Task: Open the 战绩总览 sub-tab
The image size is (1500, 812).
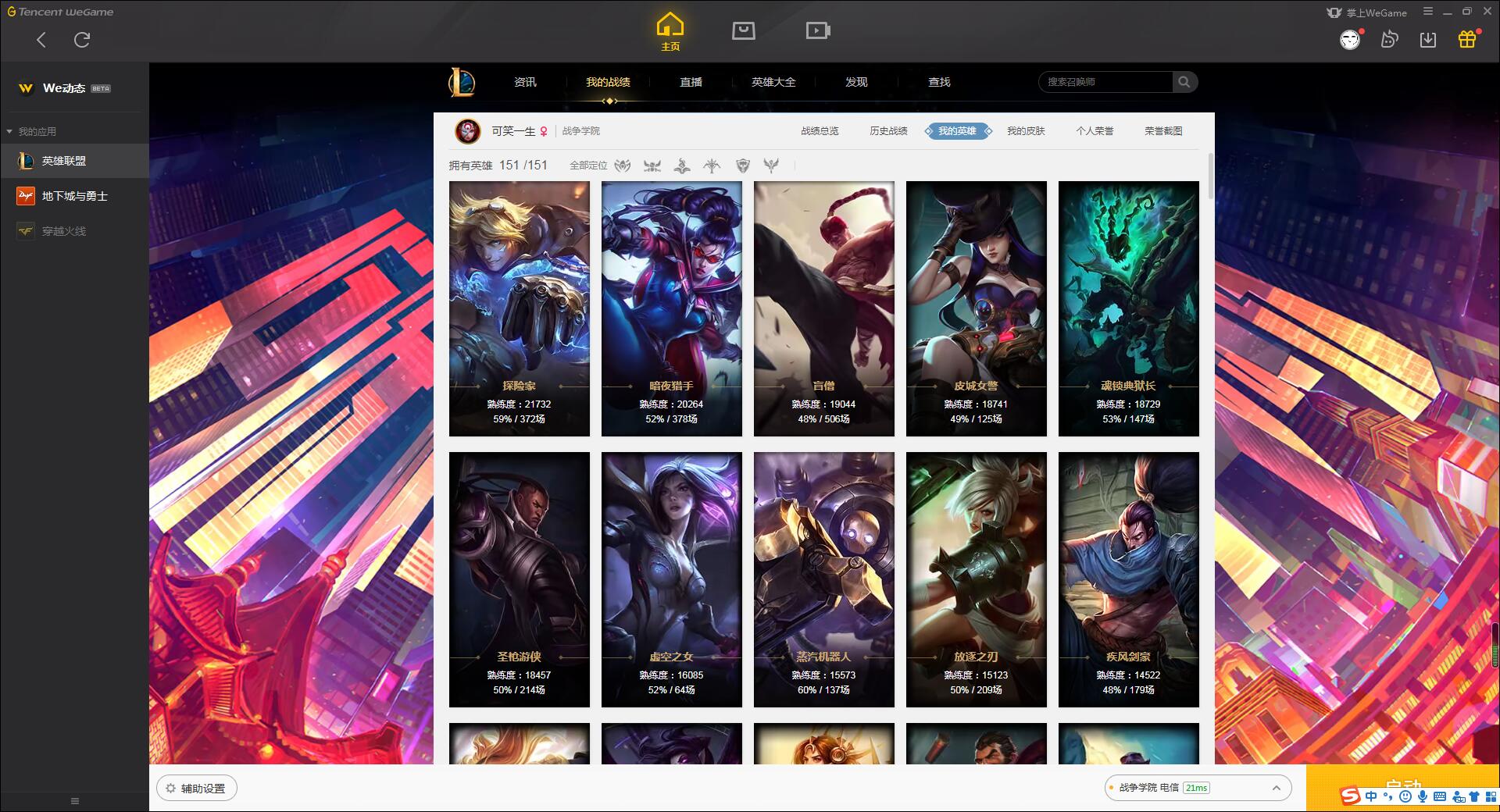Action: [820, 131]
